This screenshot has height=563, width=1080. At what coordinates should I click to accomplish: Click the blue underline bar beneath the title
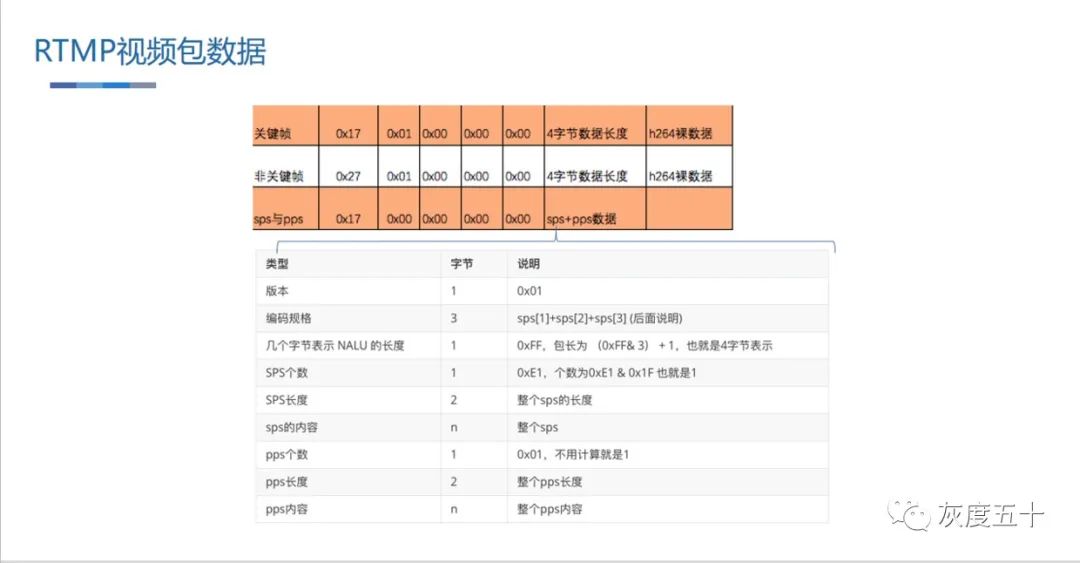tap(103, 86)
